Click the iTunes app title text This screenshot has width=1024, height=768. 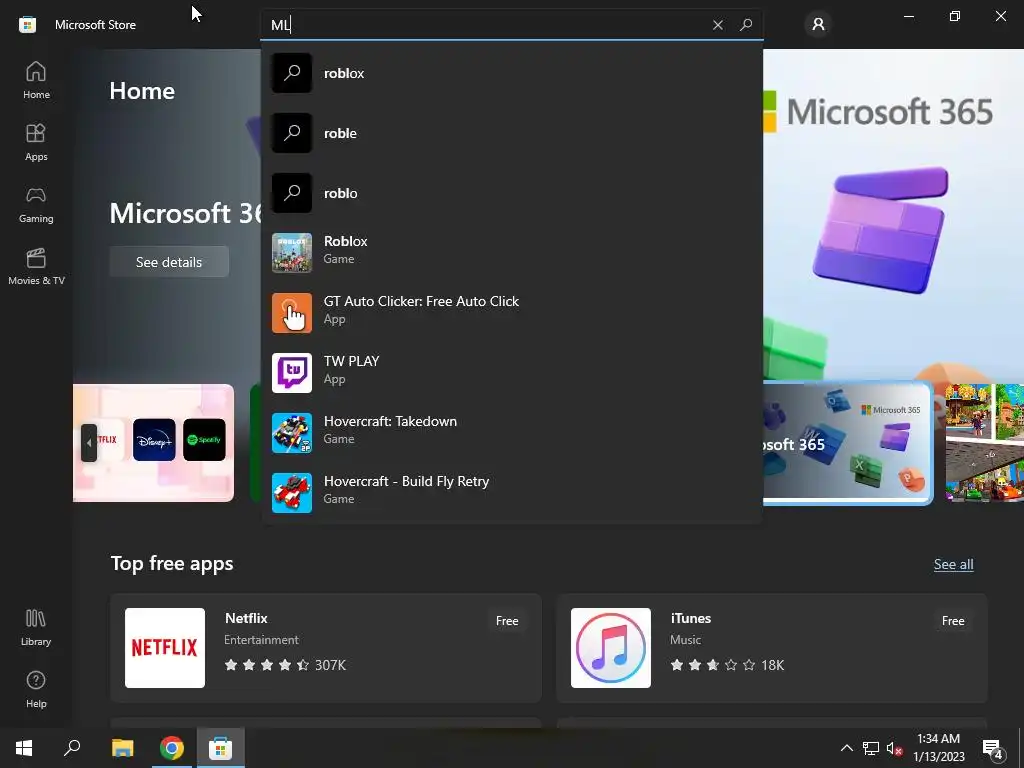click(x=691, y=618)
